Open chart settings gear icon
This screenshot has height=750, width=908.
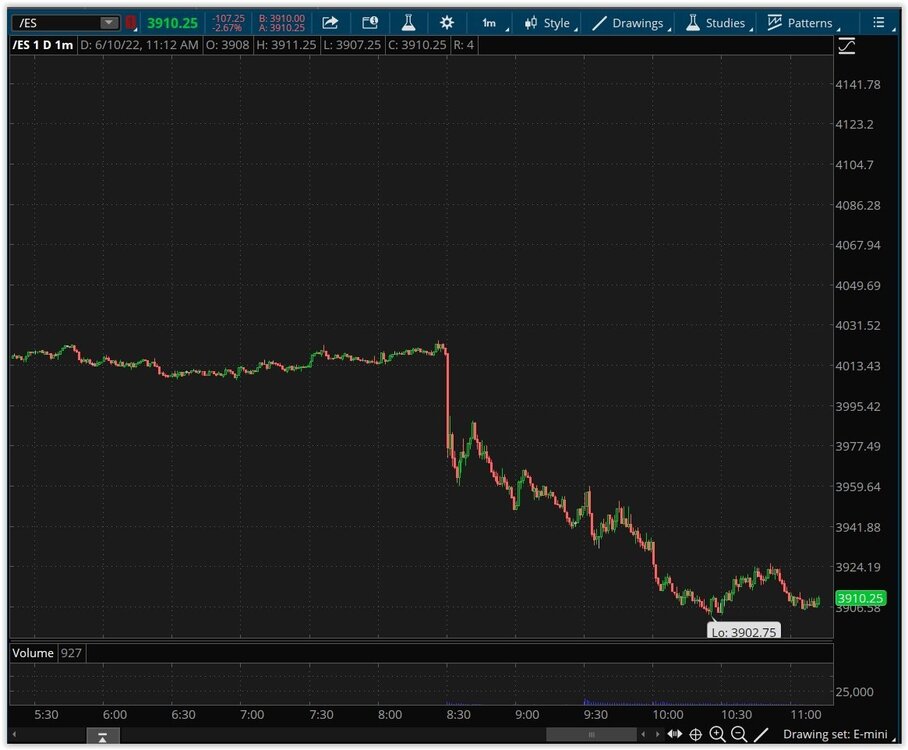pos(446,22)
